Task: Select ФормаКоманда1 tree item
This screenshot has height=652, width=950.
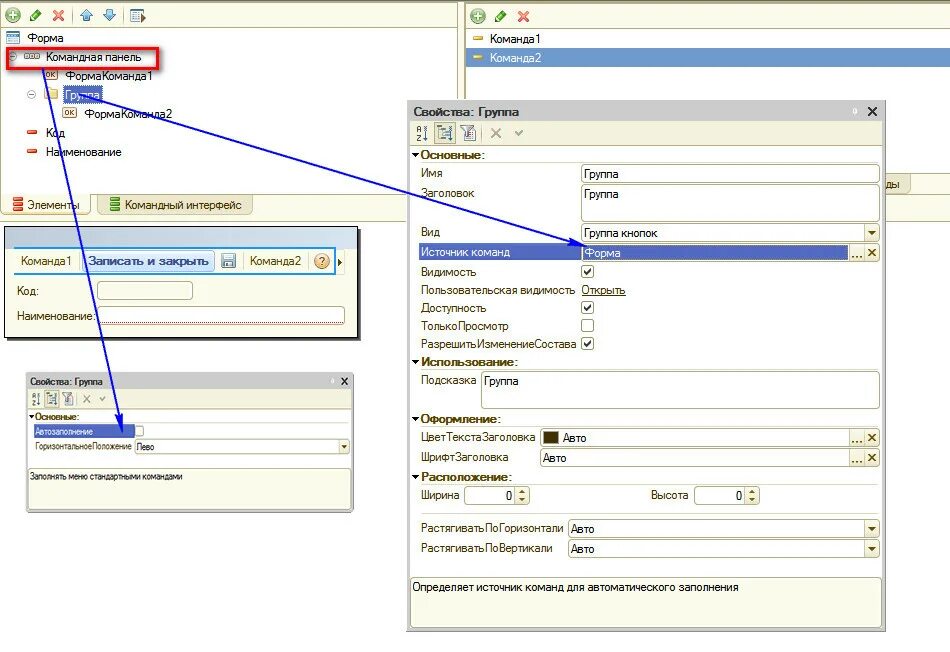Action: [108, 76]
